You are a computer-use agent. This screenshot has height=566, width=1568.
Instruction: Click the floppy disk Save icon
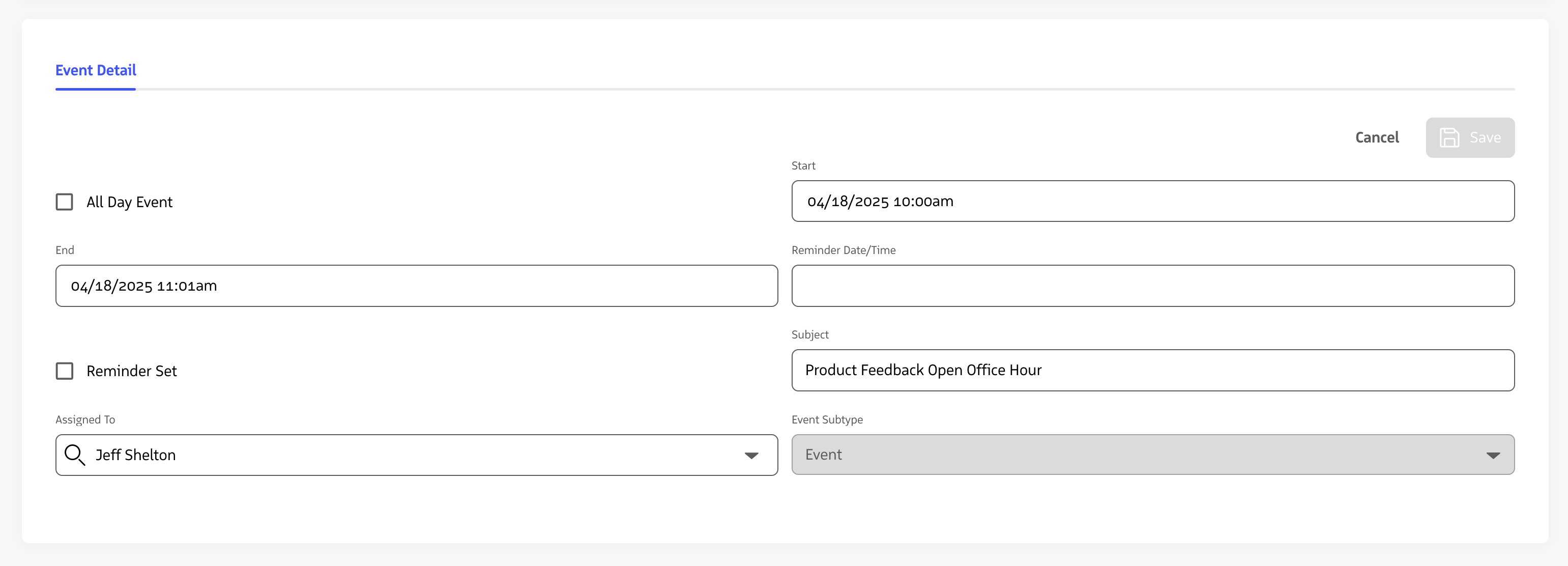(1449, 138)
